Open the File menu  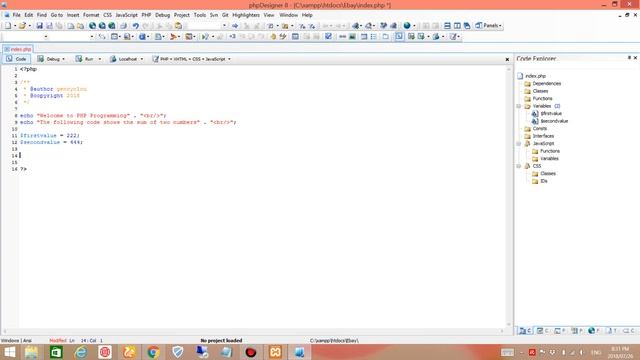click(16, 15)
